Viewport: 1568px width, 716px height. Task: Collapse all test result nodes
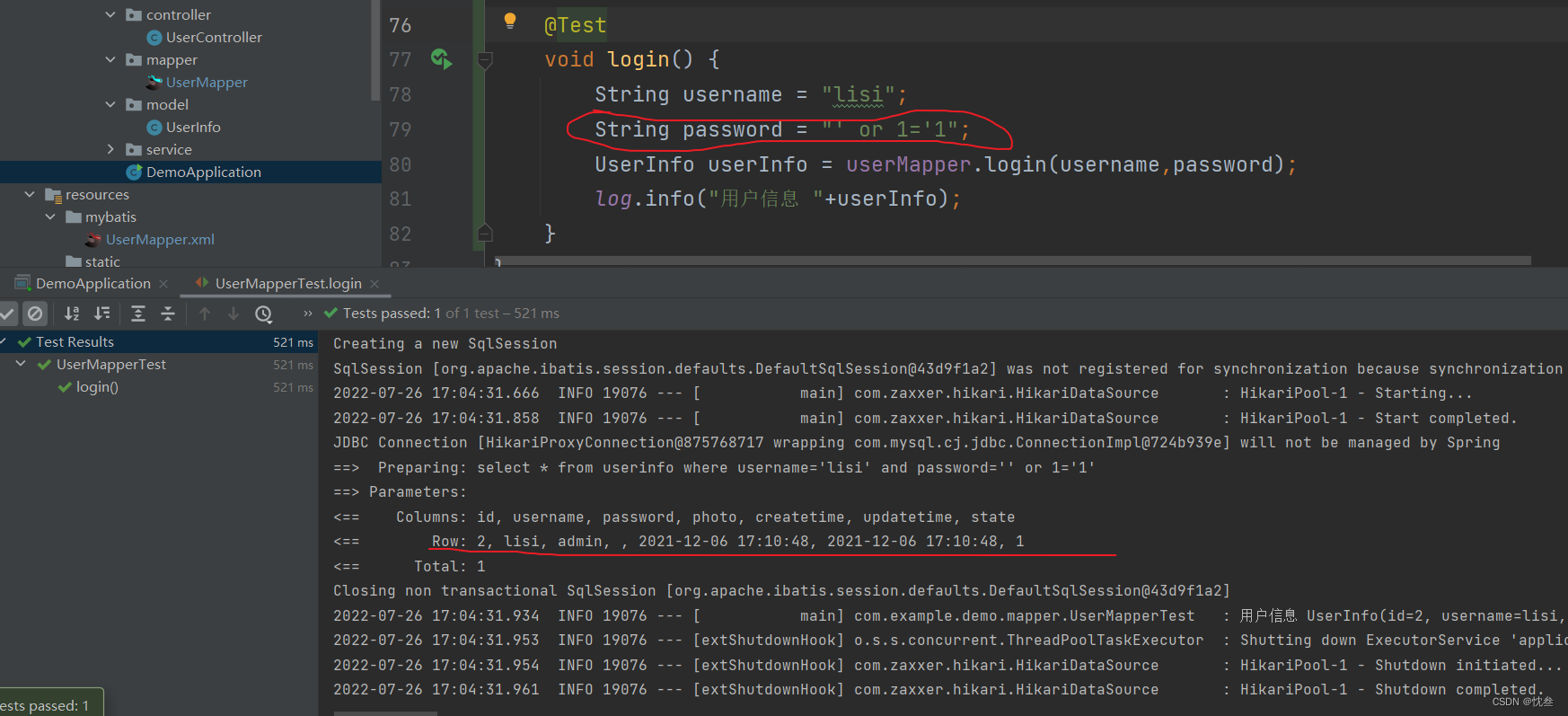click(168, 314)
